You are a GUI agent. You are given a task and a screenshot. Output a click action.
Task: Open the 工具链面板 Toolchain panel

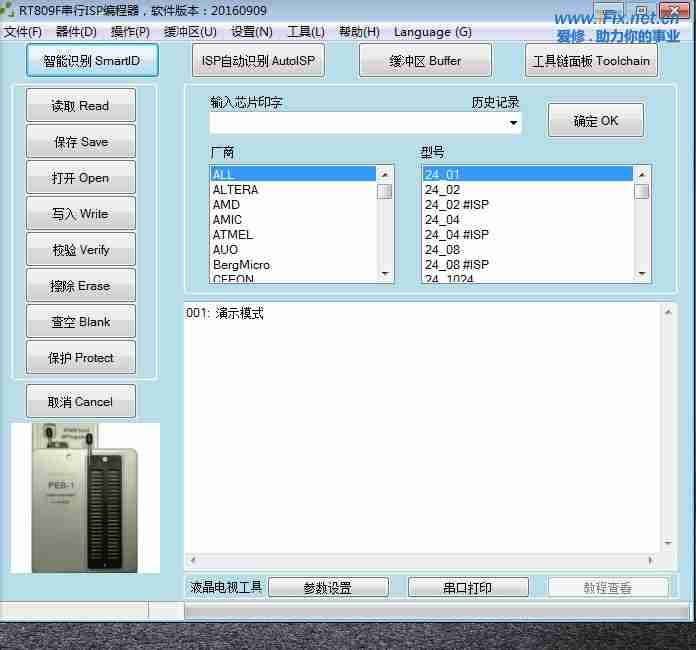click(591, 61)
